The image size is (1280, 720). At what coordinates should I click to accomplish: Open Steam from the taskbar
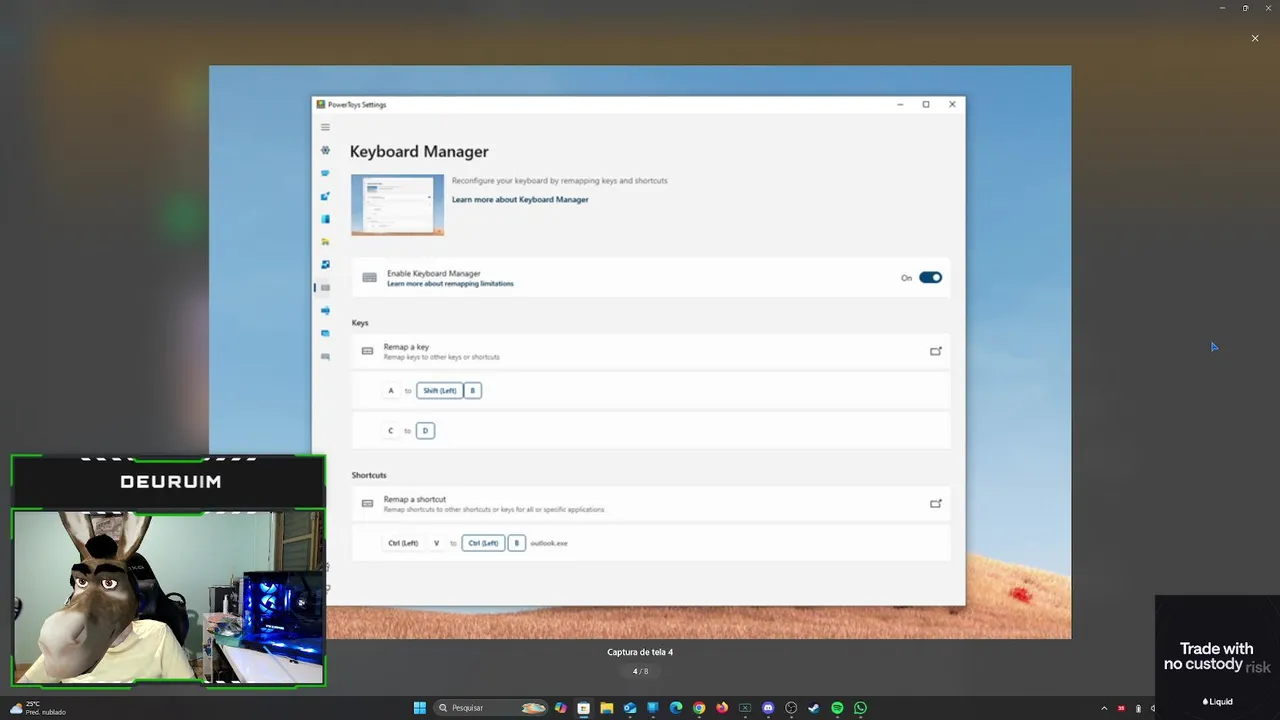[814, 708]
